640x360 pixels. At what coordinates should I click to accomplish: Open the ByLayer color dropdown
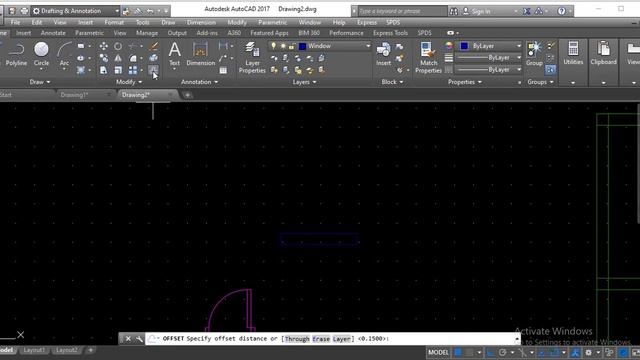coord(519,46)
